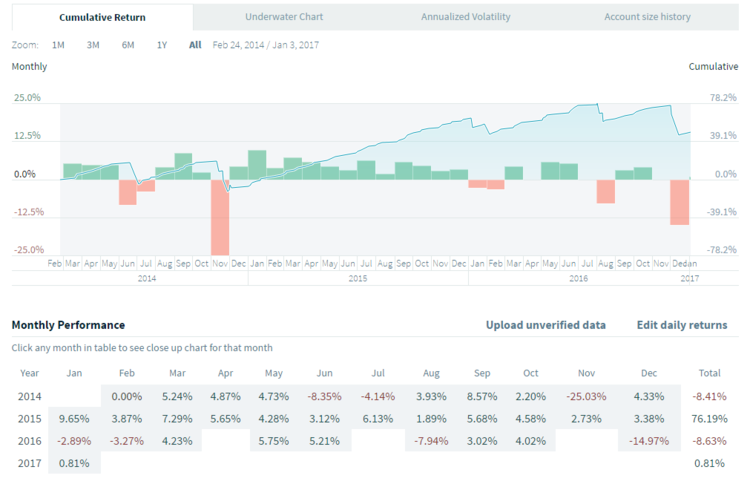Set chart zoom to 1M
Screen dimensions: 750x487
pyautogui.click(x=58, y=45)
